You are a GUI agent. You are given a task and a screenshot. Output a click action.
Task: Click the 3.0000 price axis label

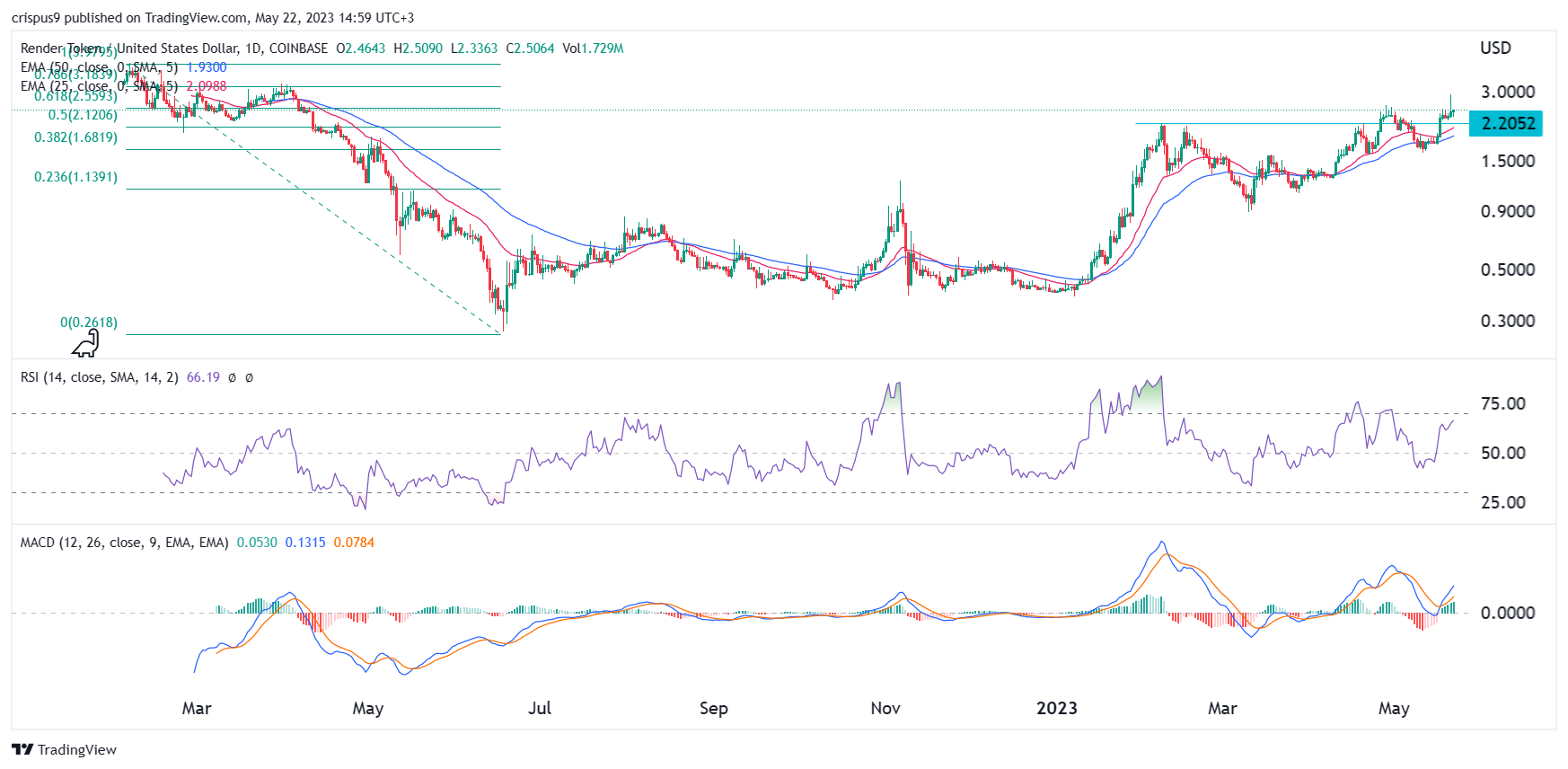(x=1508, y=92)
